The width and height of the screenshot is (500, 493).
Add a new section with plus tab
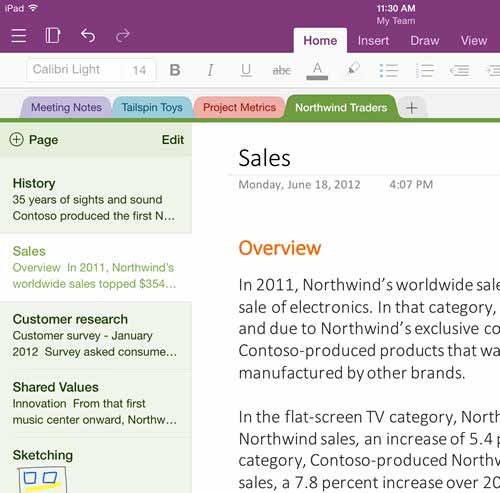coord(412,108)
